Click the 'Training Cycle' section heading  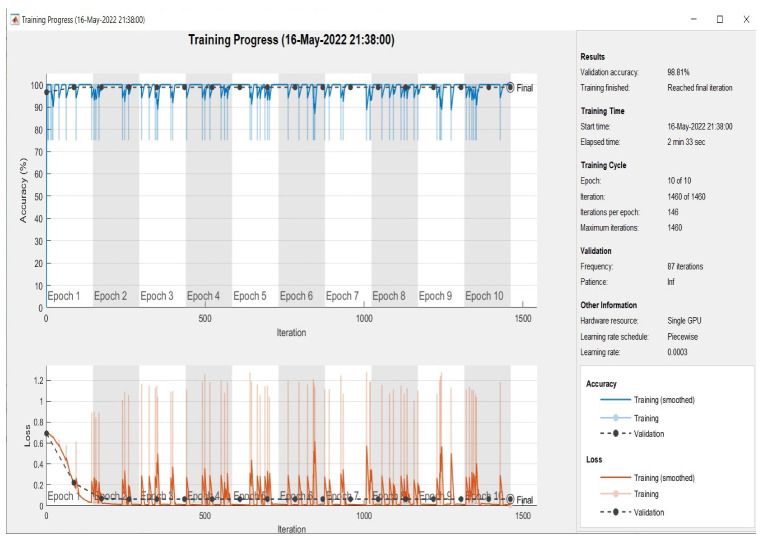pyautogui.click(x=603, y=165)
